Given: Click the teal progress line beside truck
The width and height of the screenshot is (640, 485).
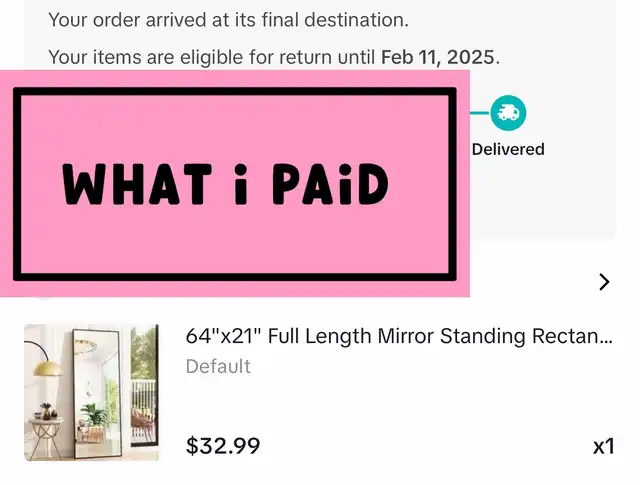Looking at the screenshot, I should [x=480, y=113].
